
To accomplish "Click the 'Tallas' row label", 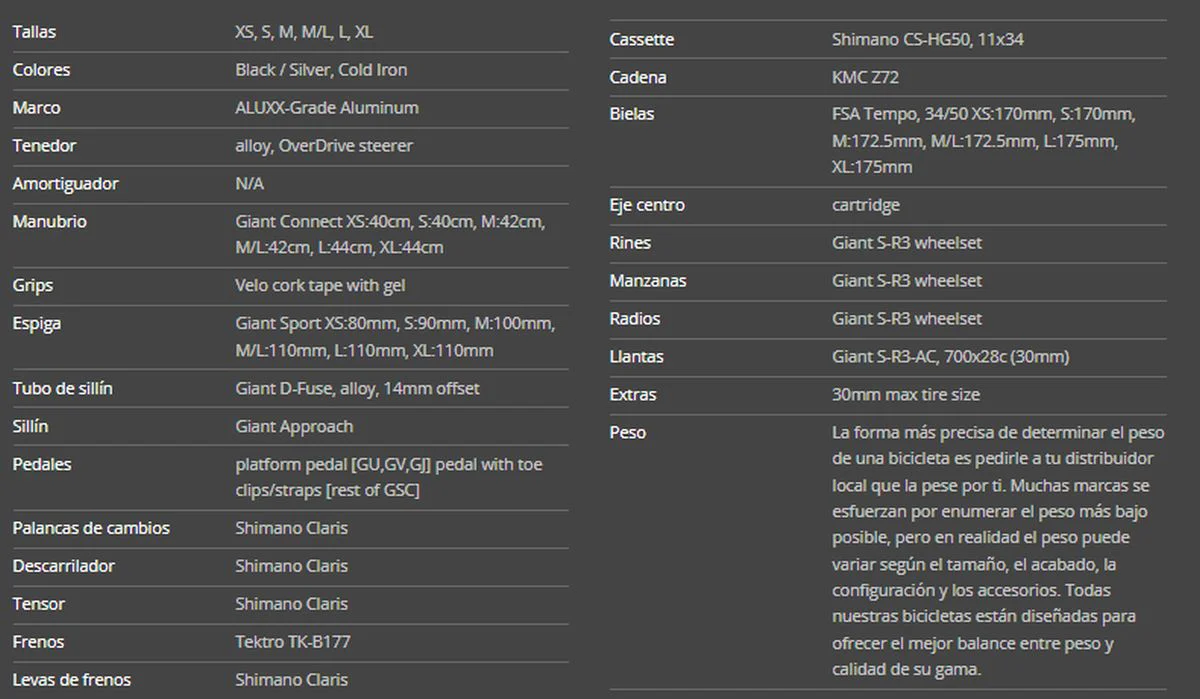I will click(x=34, y=32).
